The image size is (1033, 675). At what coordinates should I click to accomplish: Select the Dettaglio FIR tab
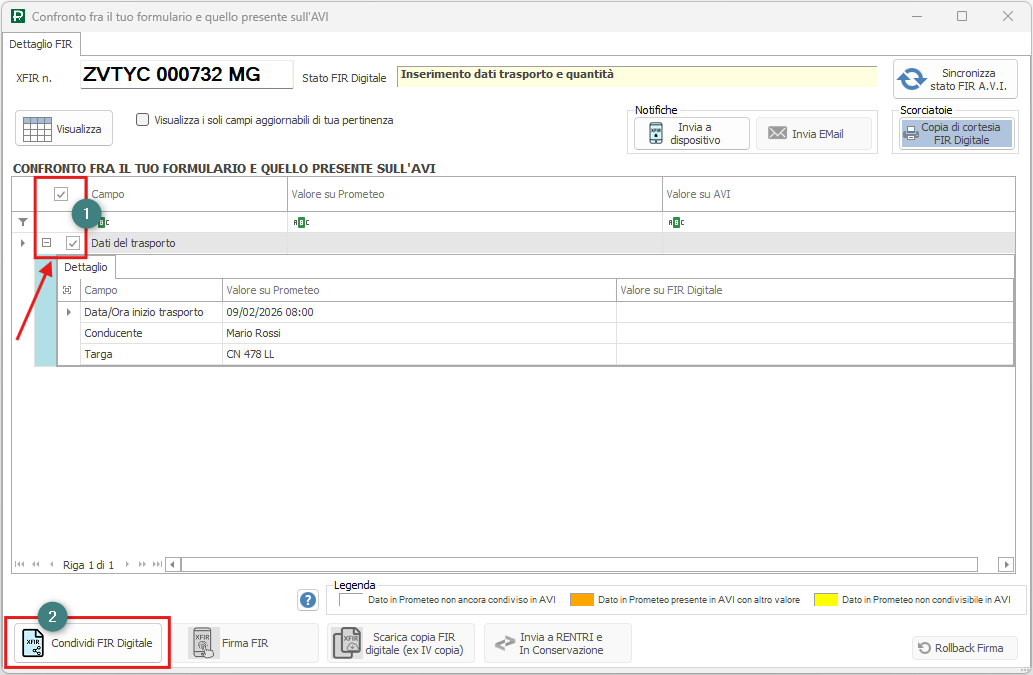point(42,44)
